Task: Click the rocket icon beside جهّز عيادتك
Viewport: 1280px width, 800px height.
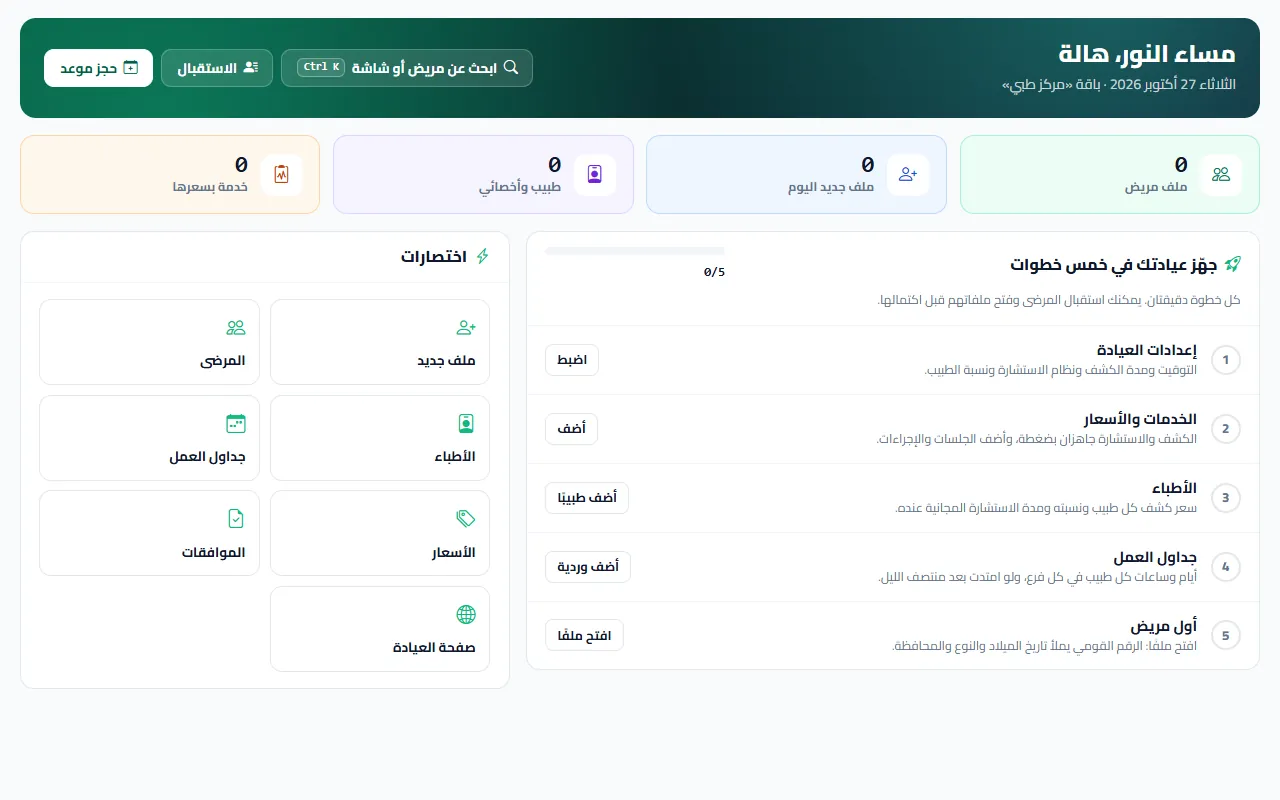Action: [1233, 264]
